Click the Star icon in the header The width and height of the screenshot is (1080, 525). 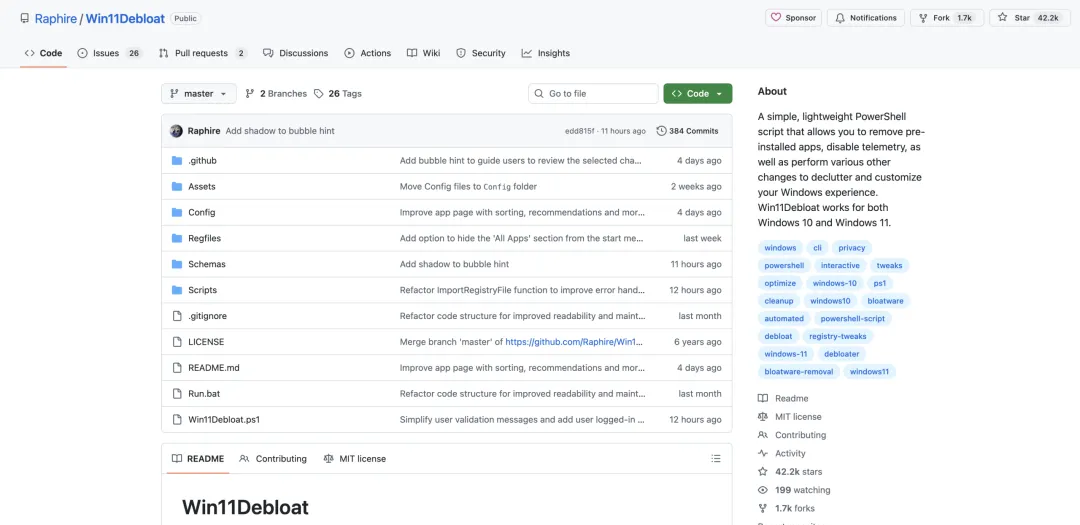coord(1002,18)
